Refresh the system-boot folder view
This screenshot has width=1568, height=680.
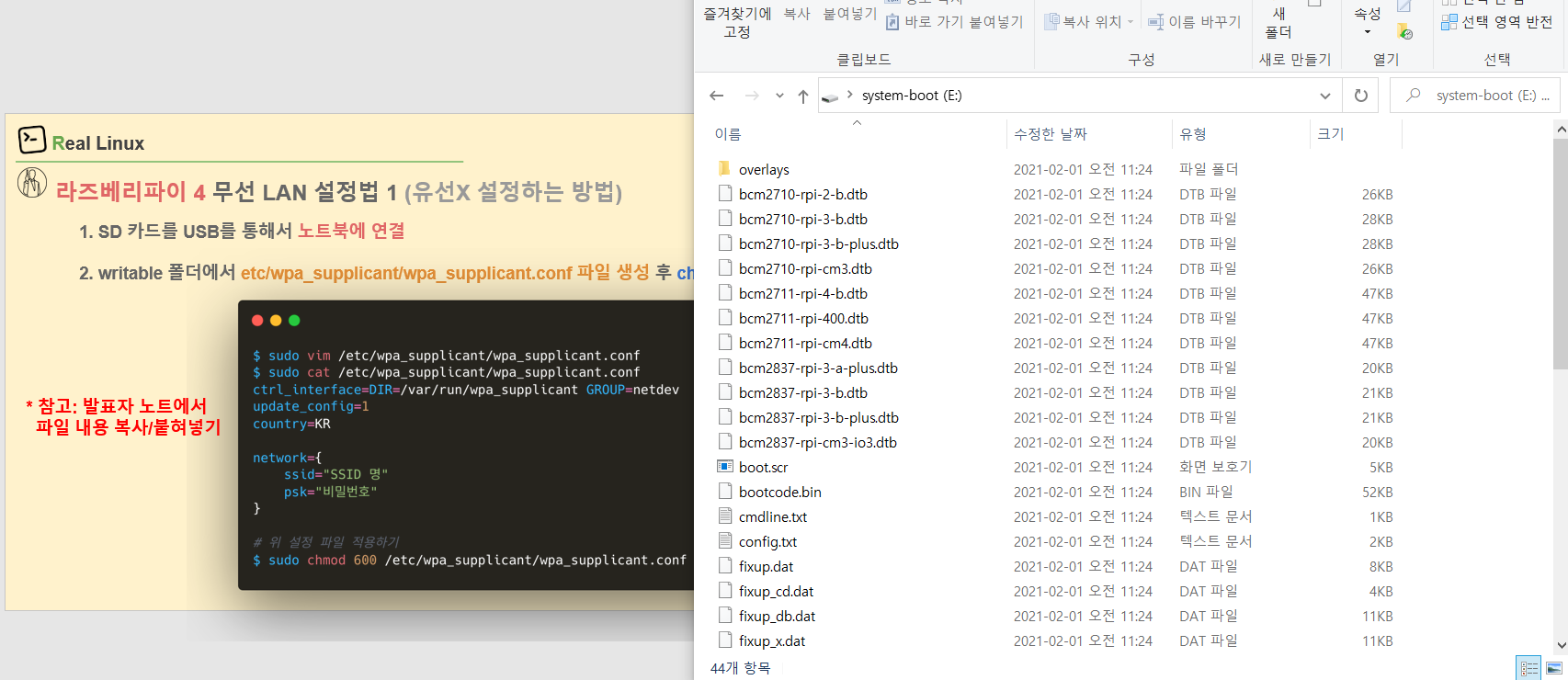(x=1361, y=96)
